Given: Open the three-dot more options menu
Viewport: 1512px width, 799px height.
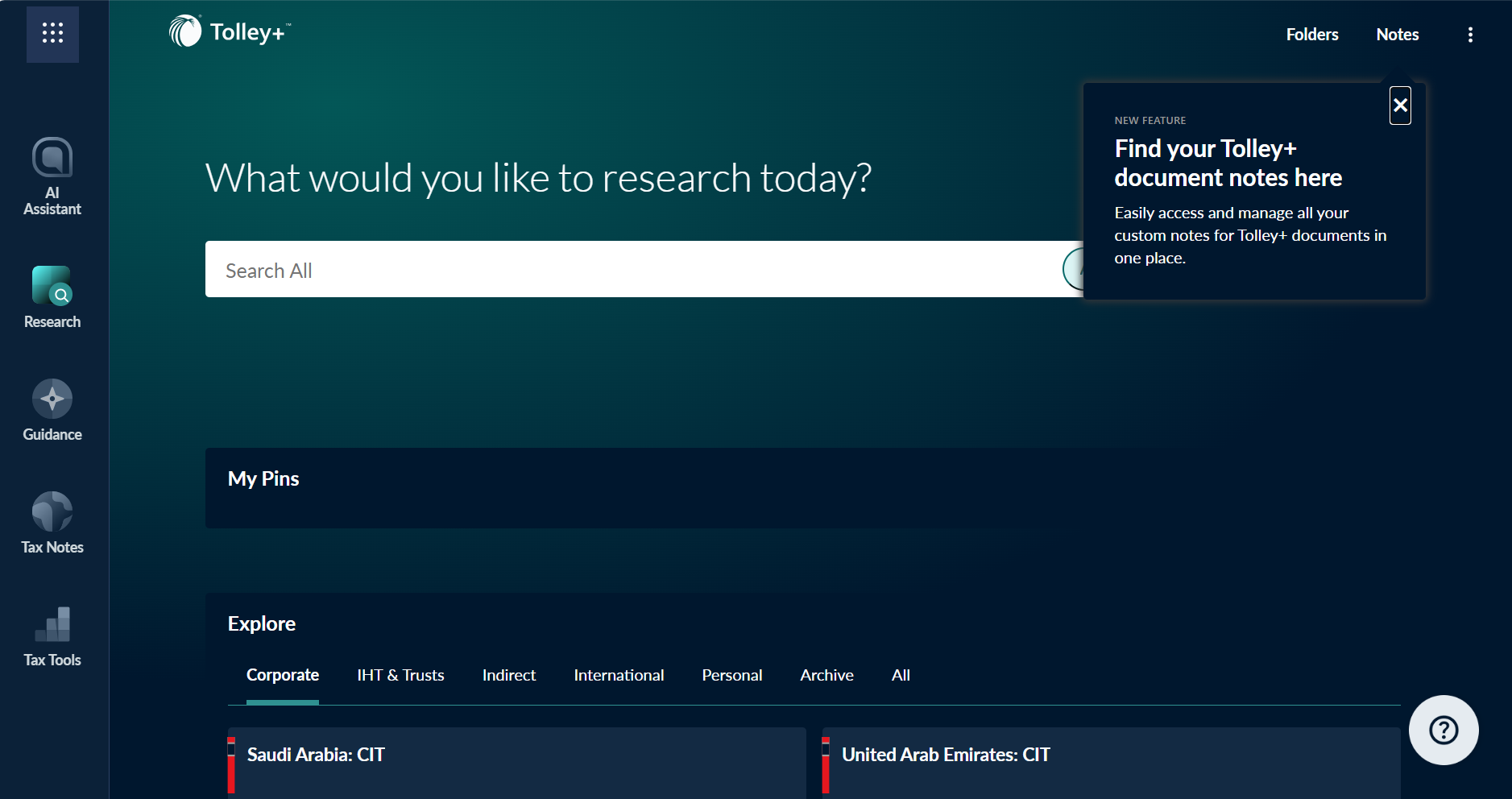Looking at the screenshot, I should (1470, 35).
